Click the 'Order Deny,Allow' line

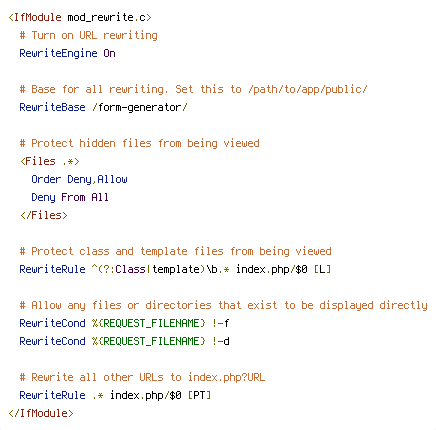(79, 179)
